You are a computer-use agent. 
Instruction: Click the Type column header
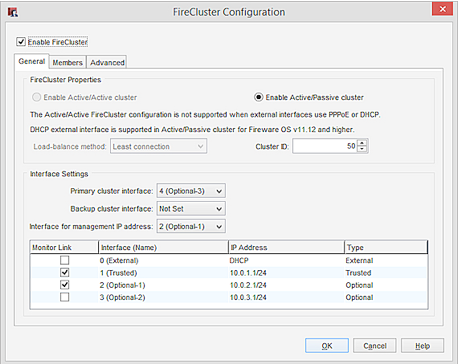386,247
